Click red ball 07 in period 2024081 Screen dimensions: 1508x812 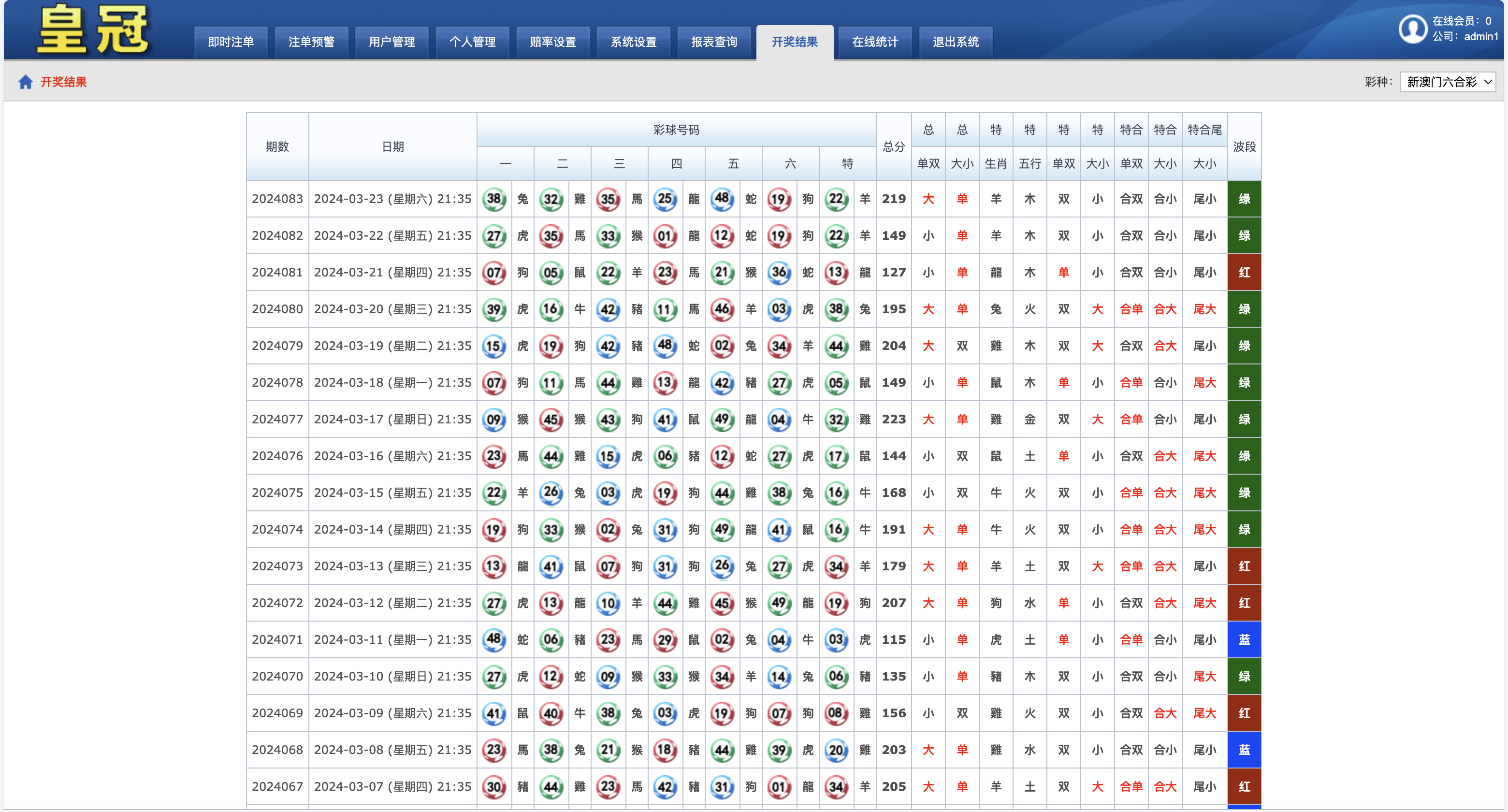(493, 273)
